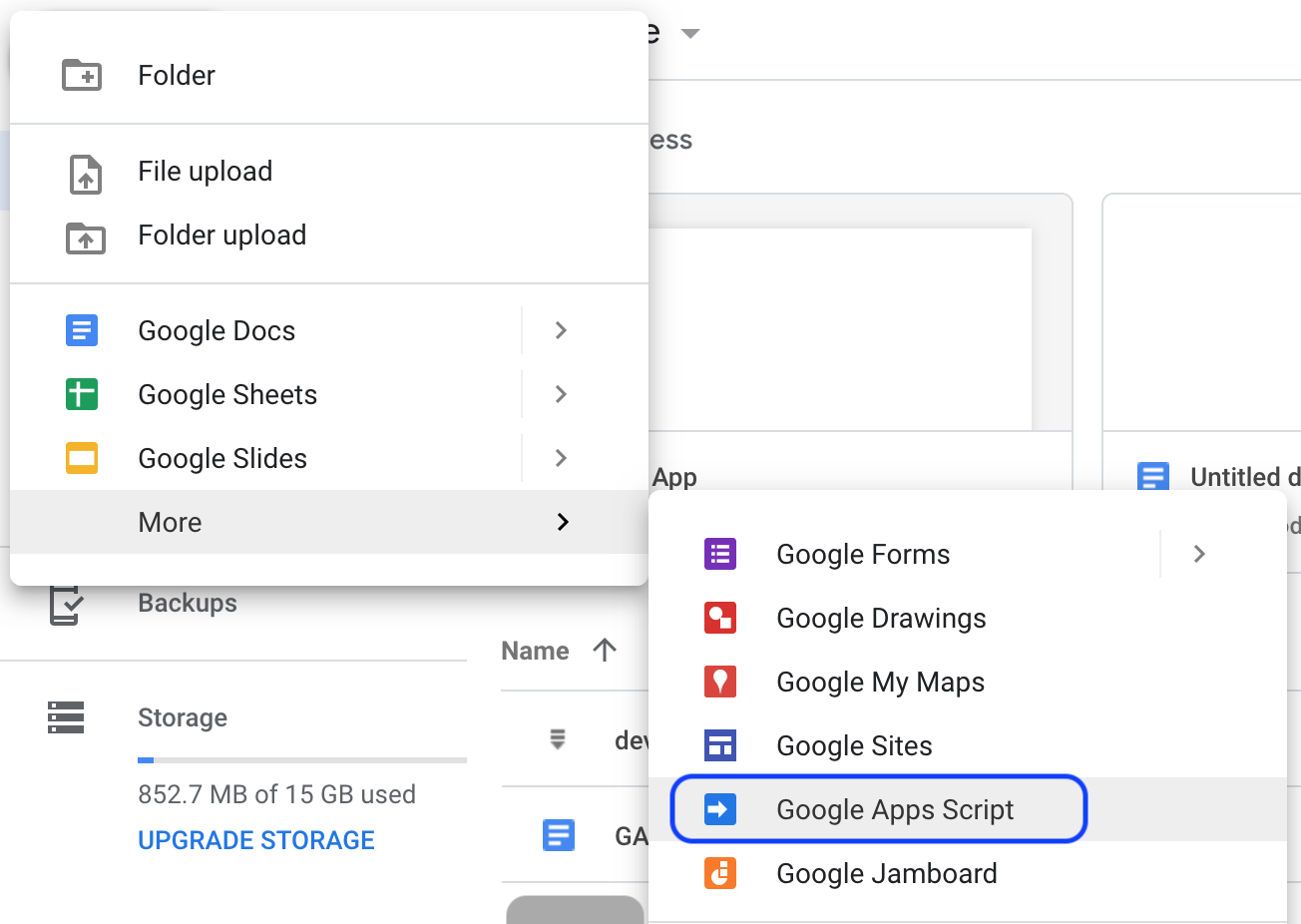Expand the Google Docs submenu arrow
Viewport: 1301px width, 924px height.
pos(561,330)
